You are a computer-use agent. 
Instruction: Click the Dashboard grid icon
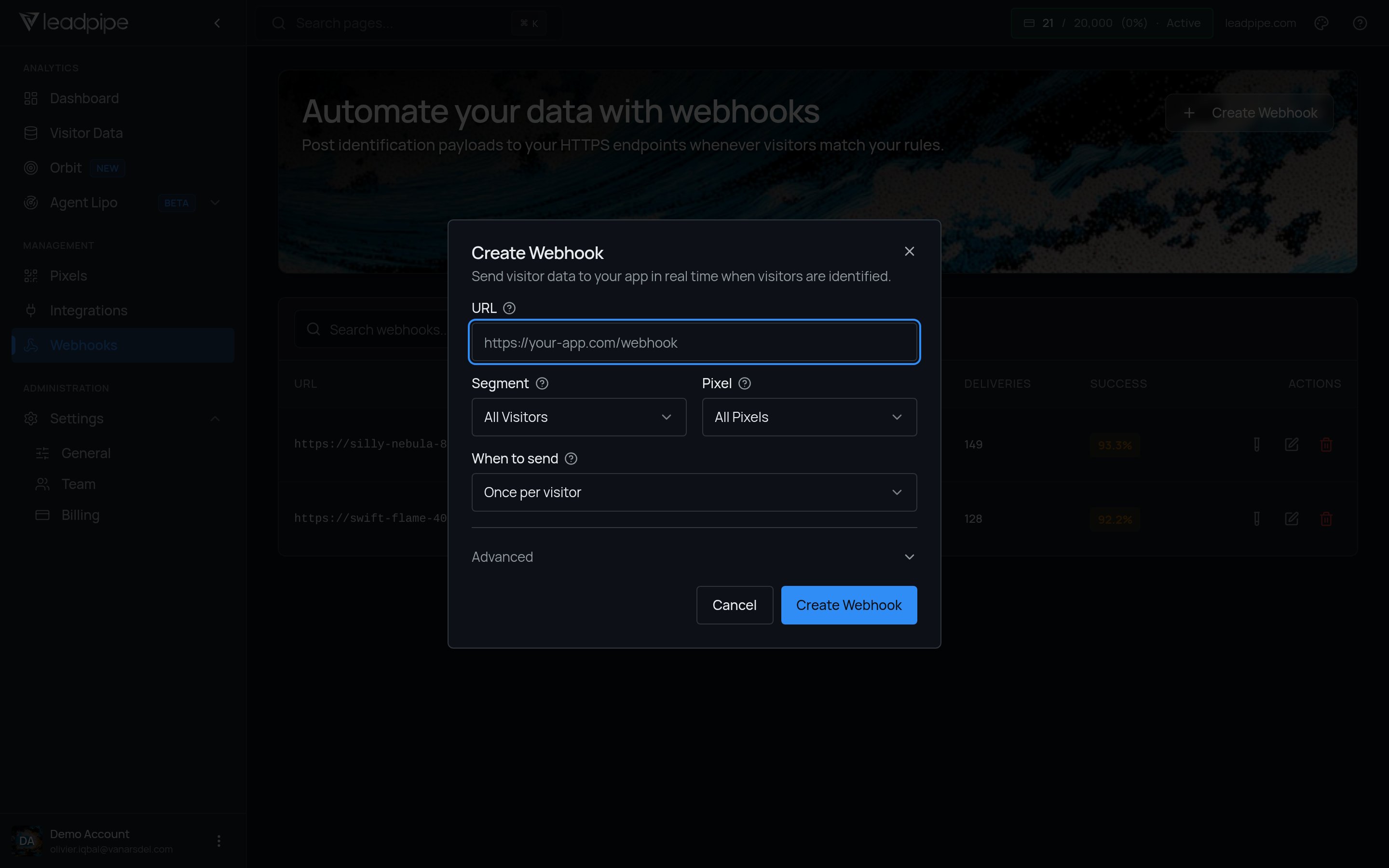click(31, 98)
